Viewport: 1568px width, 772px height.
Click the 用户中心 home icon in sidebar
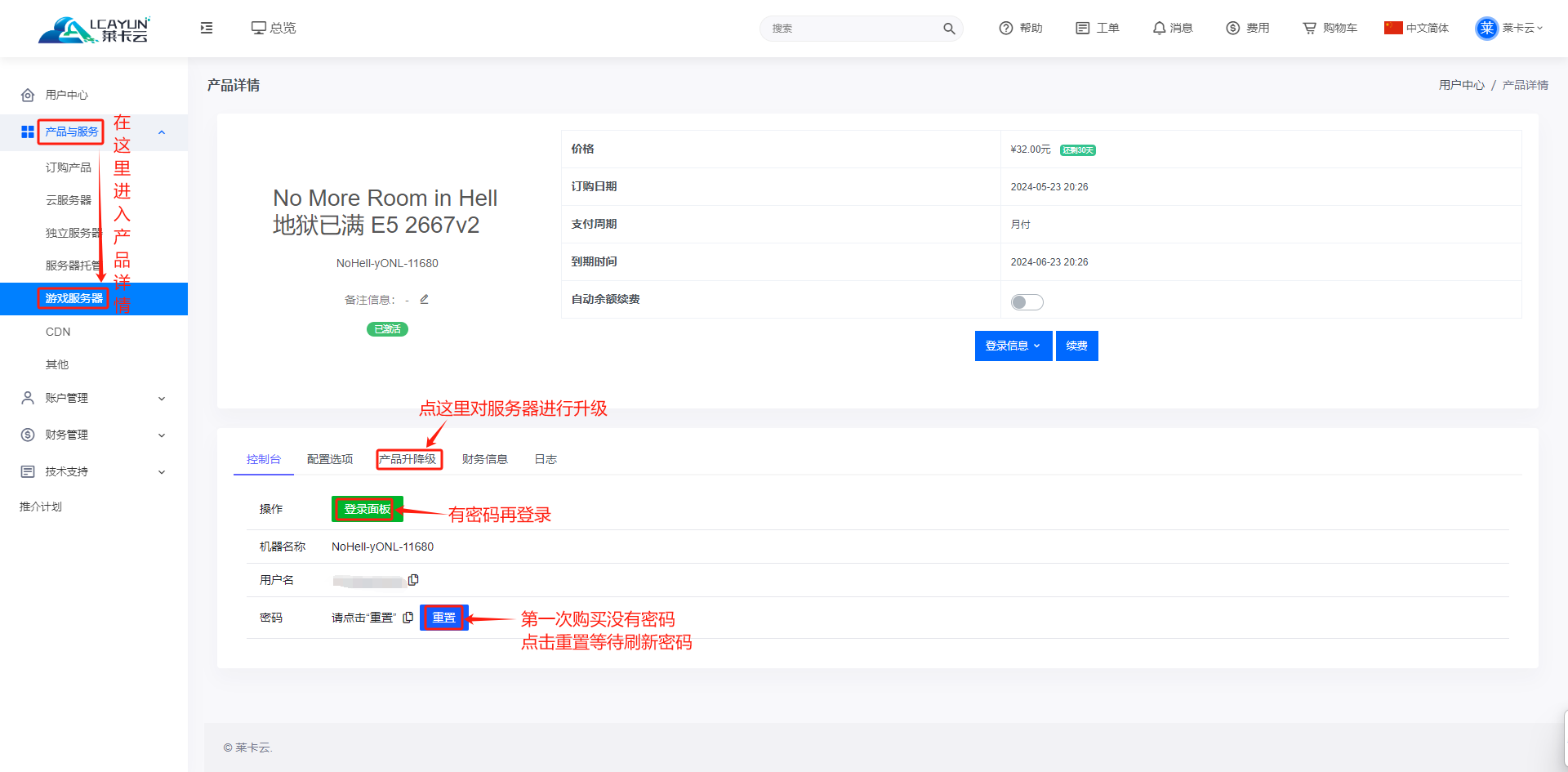tap(28, 95)
